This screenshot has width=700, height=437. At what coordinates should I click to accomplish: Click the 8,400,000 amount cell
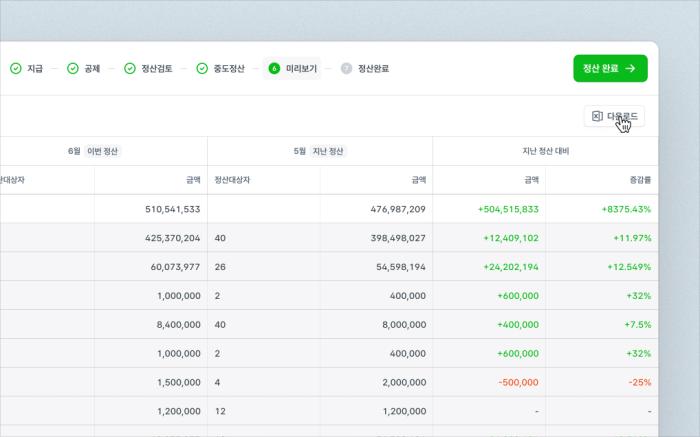(x=151, y=325)
